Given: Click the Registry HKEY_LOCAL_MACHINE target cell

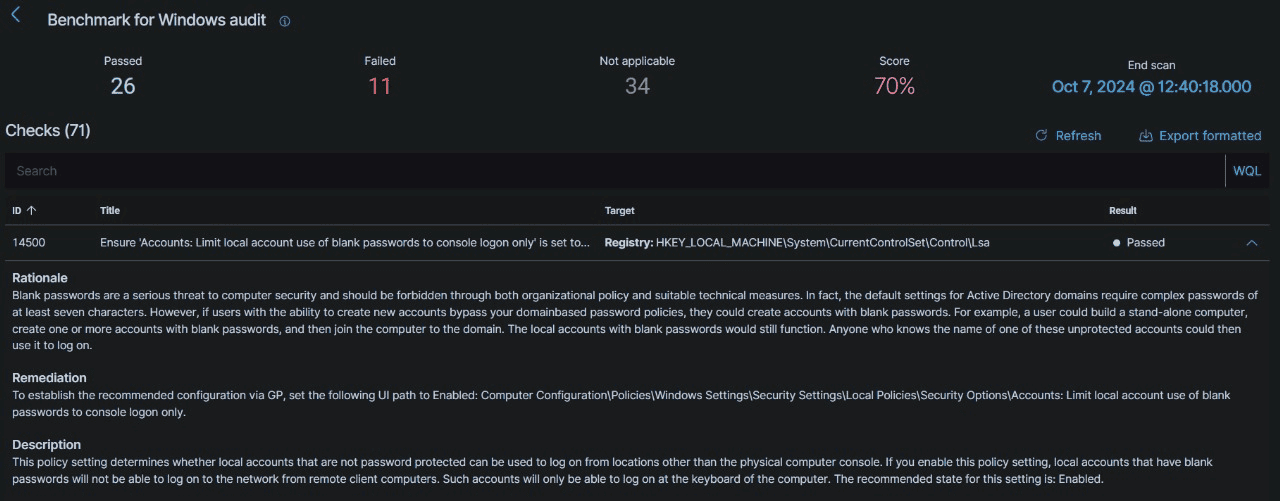Looking at the screenshot, I should pyautogui.click(x=797, y=242).
